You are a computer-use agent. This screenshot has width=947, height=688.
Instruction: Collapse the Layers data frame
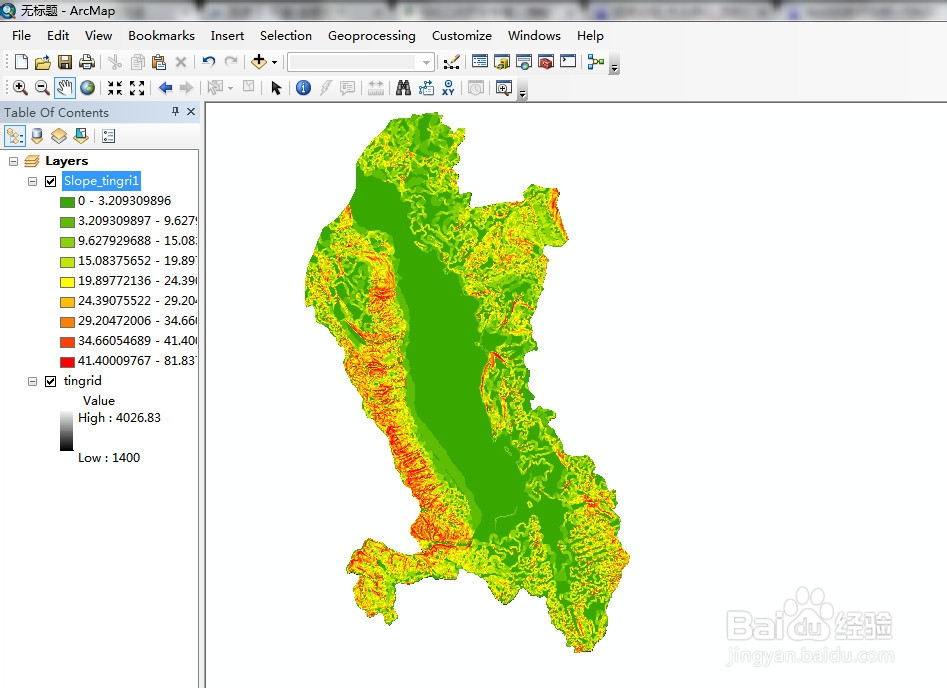click(x=13, y=161)
